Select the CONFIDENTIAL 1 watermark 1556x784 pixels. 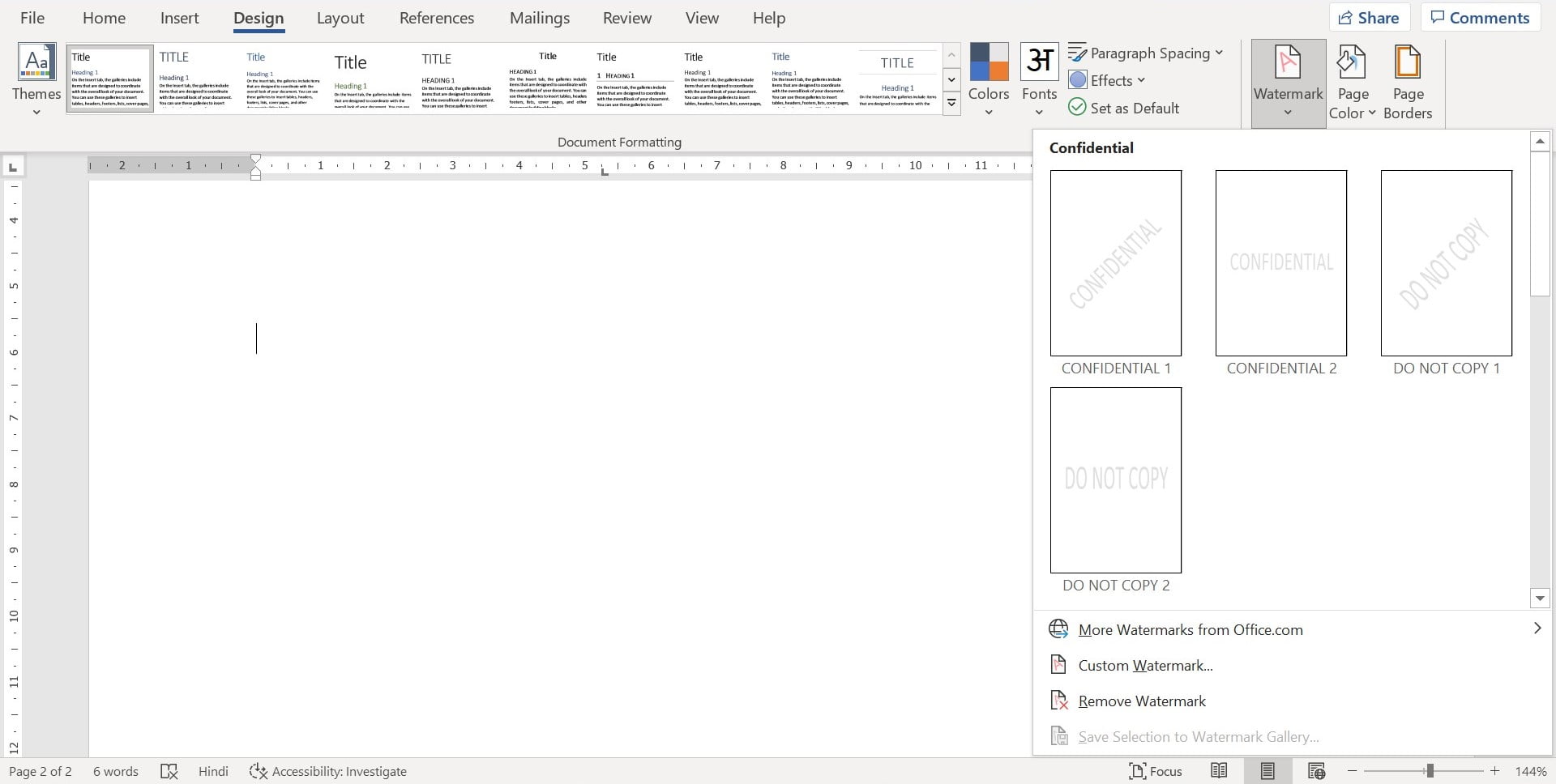coord(1115,263)
